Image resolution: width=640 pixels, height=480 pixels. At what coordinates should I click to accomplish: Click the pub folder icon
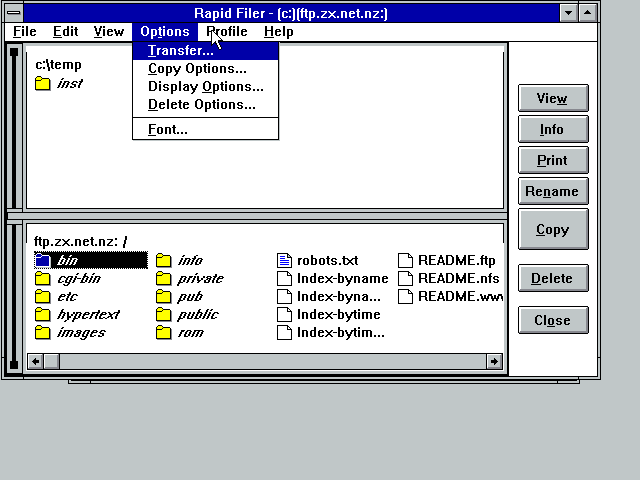click(x=164, y=297)
